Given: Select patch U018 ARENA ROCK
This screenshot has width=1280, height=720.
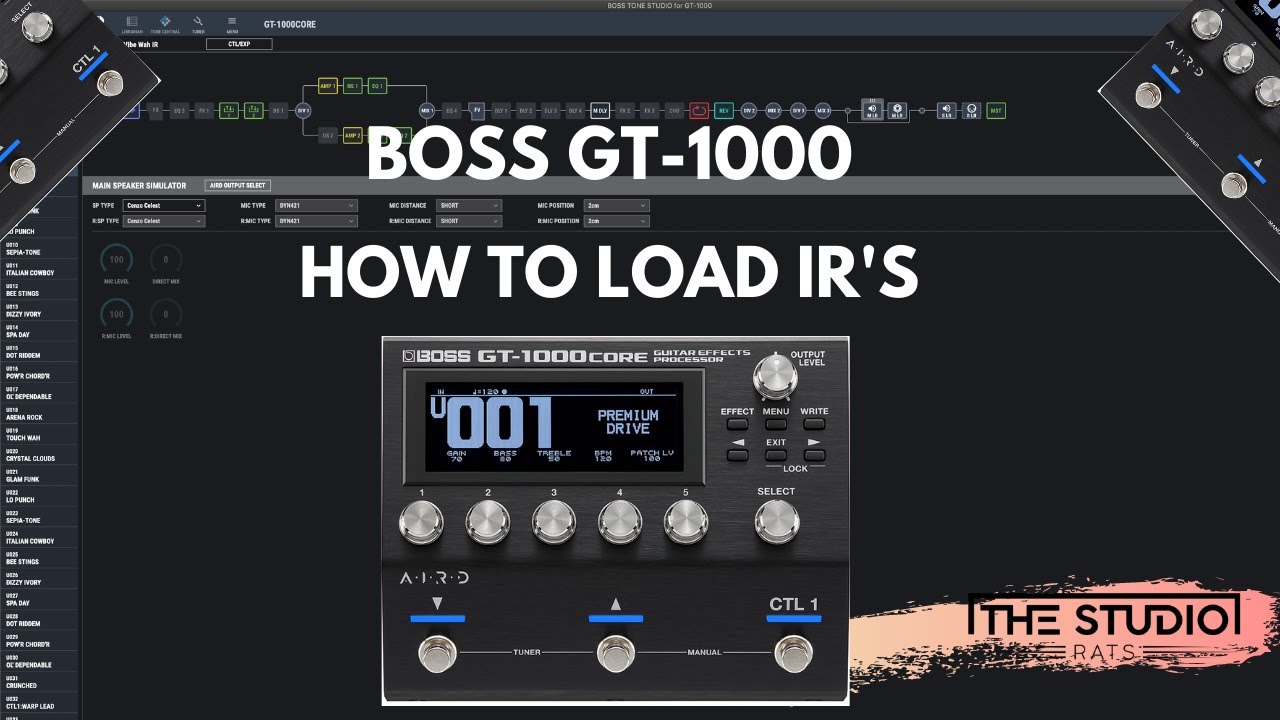Looking at the screenshot, I should click(x=39, y=414).
